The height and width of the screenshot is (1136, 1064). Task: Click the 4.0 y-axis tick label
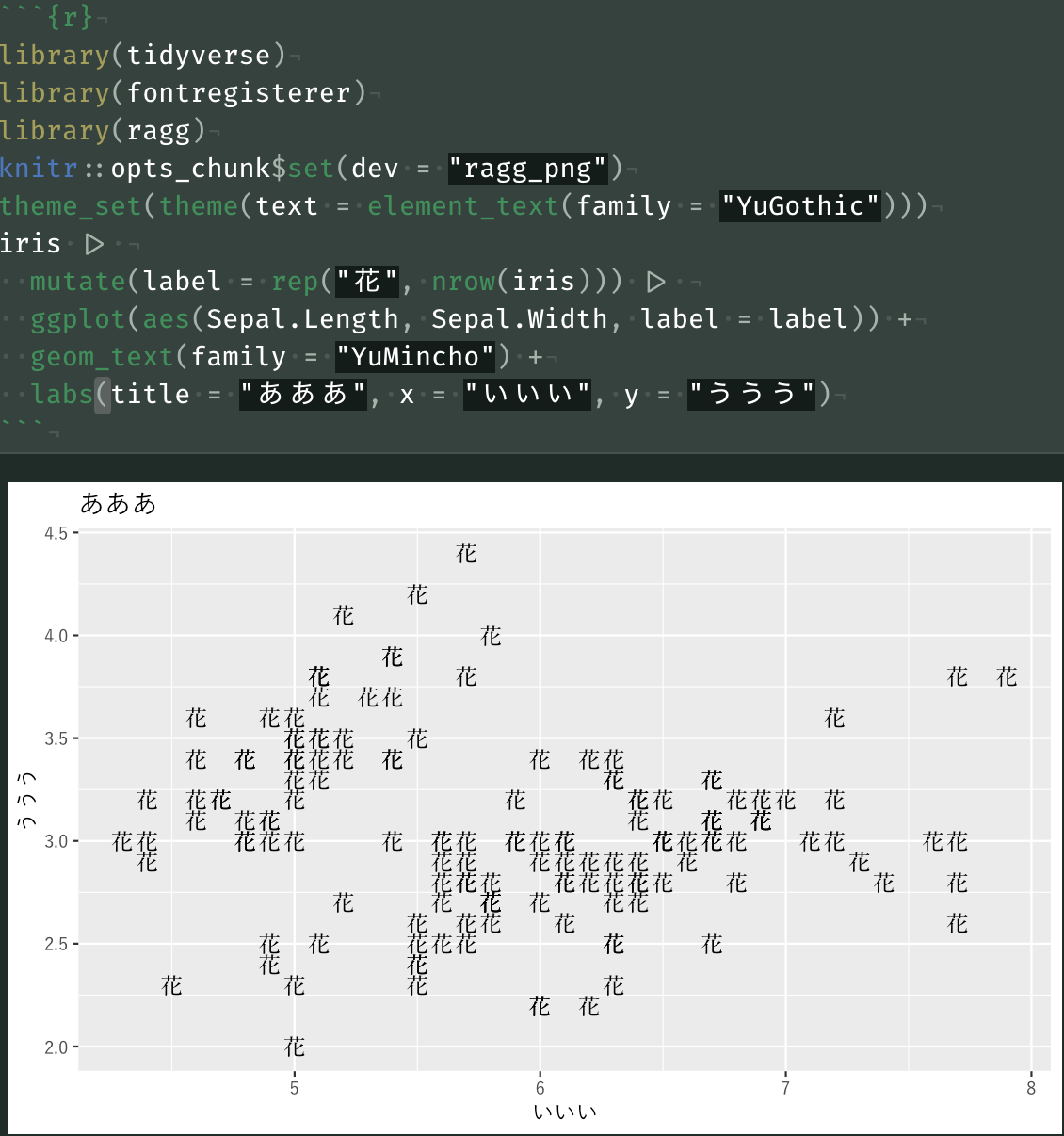click(x=56, y=637)
